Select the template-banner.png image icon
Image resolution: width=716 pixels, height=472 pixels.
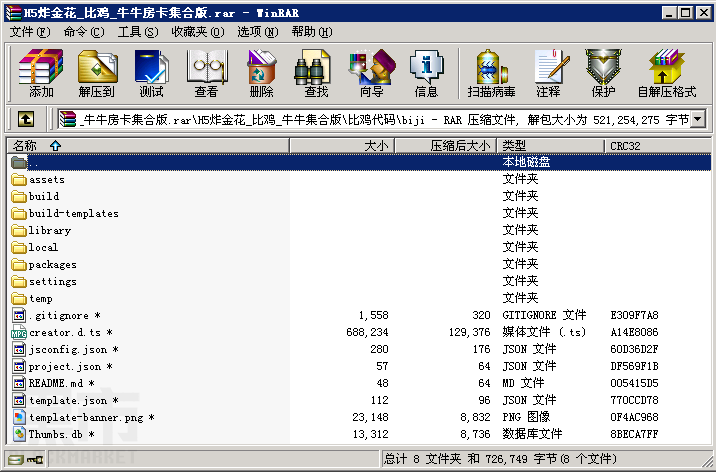(x=19, y=417)
